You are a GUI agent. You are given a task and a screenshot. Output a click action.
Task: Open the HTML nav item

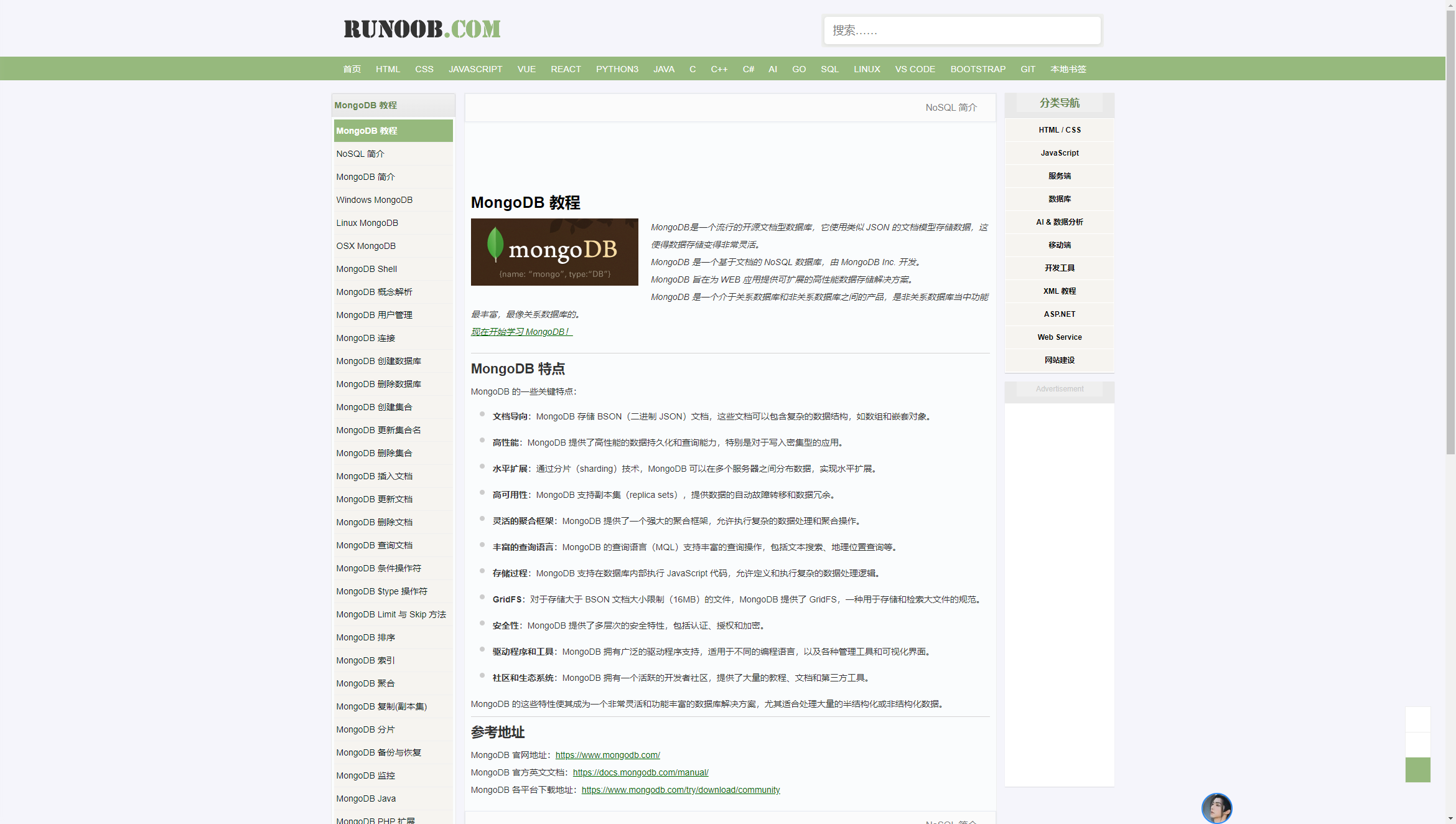[388, 69]
